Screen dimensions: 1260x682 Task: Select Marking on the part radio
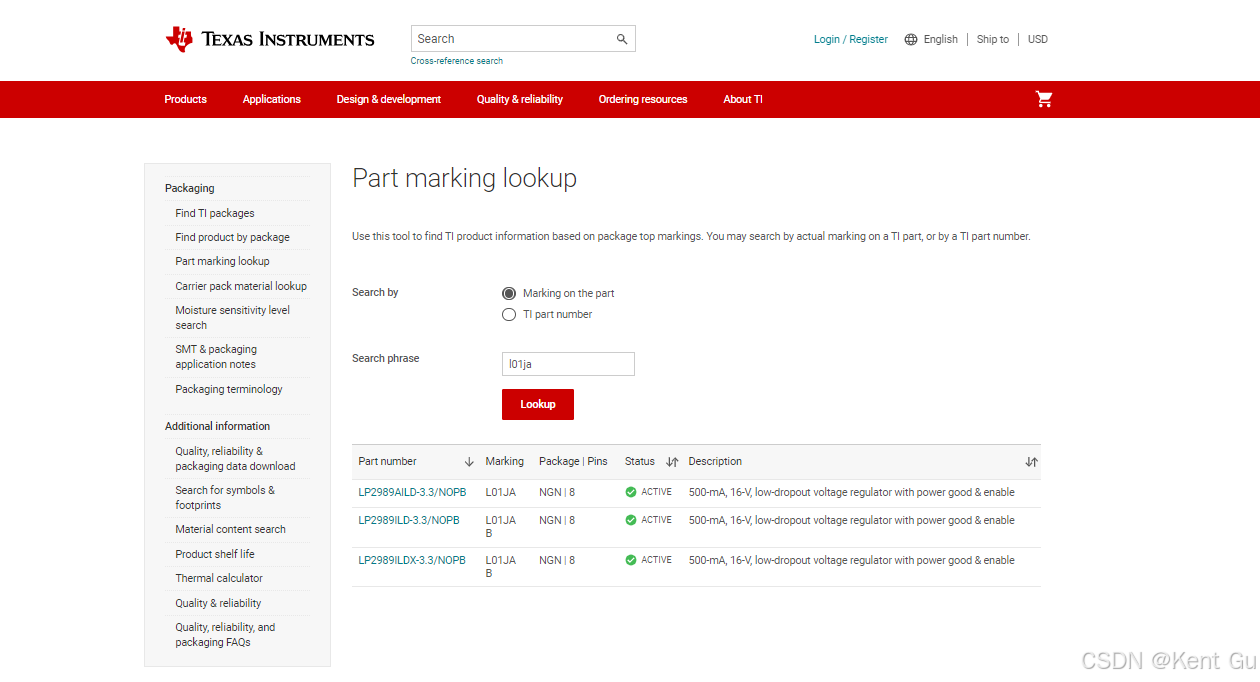[x=509, y=293]
